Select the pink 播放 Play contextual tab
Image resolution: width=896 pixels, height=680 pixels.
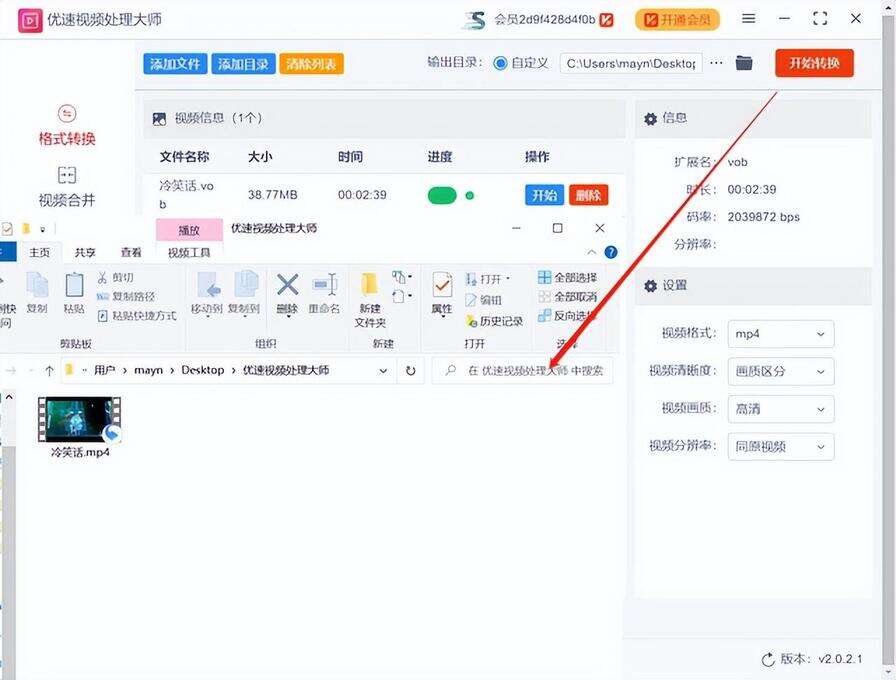(189, 230)
